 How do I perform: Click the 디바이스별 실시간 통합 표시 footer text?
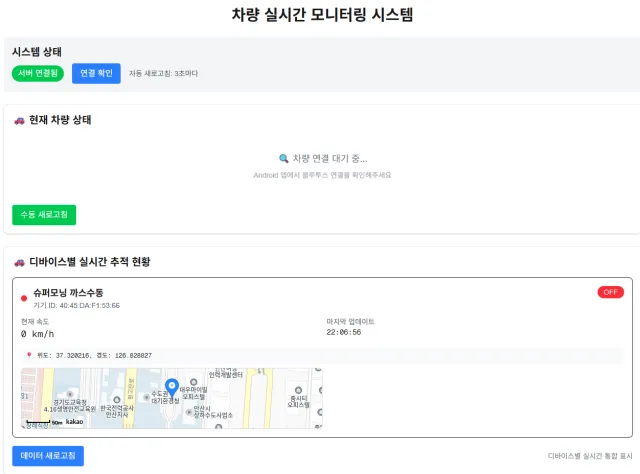coord(590,456)
